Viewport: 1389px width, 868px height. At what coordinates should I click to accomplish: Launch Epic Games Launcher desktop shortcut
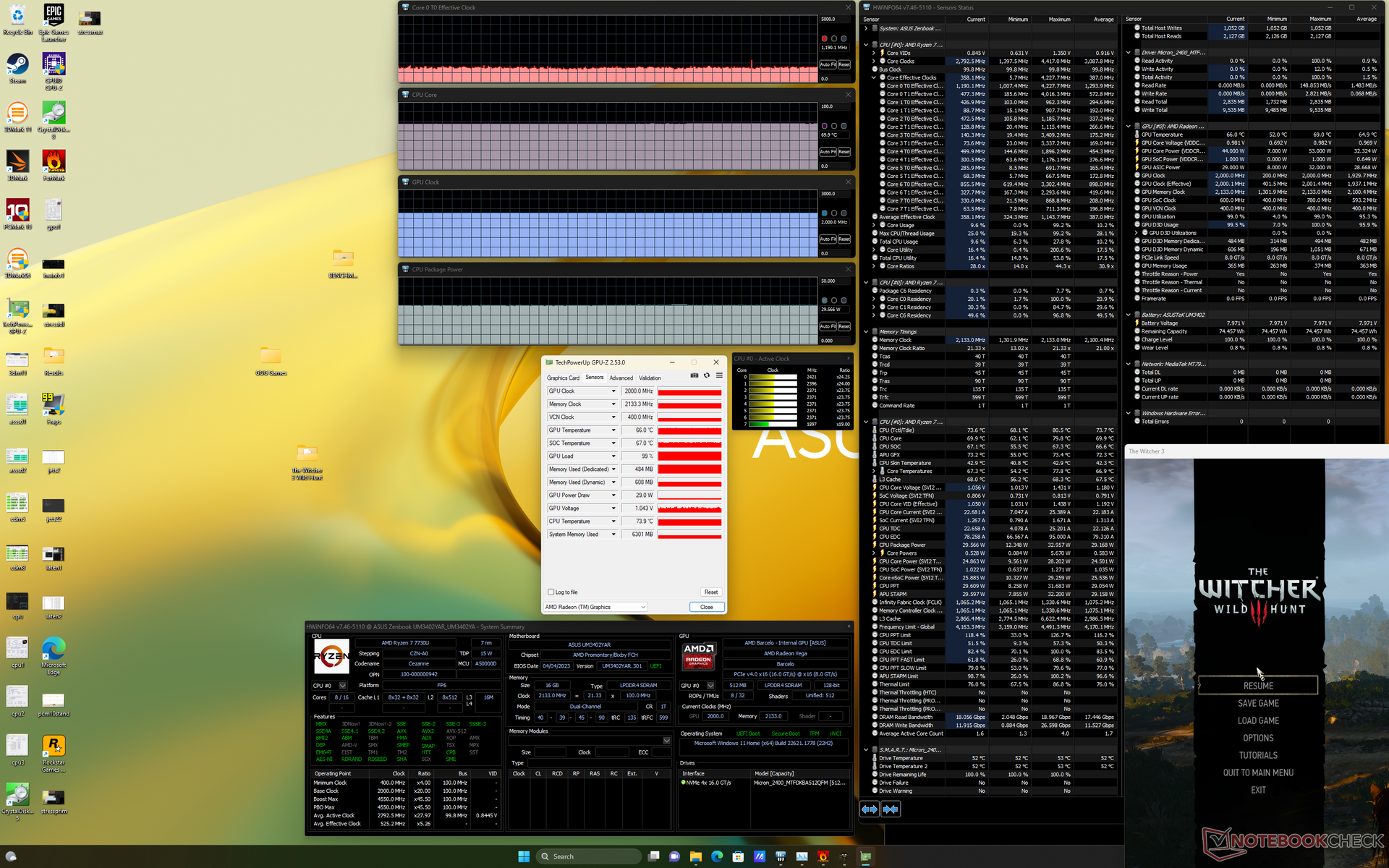[x=54, y=22]
